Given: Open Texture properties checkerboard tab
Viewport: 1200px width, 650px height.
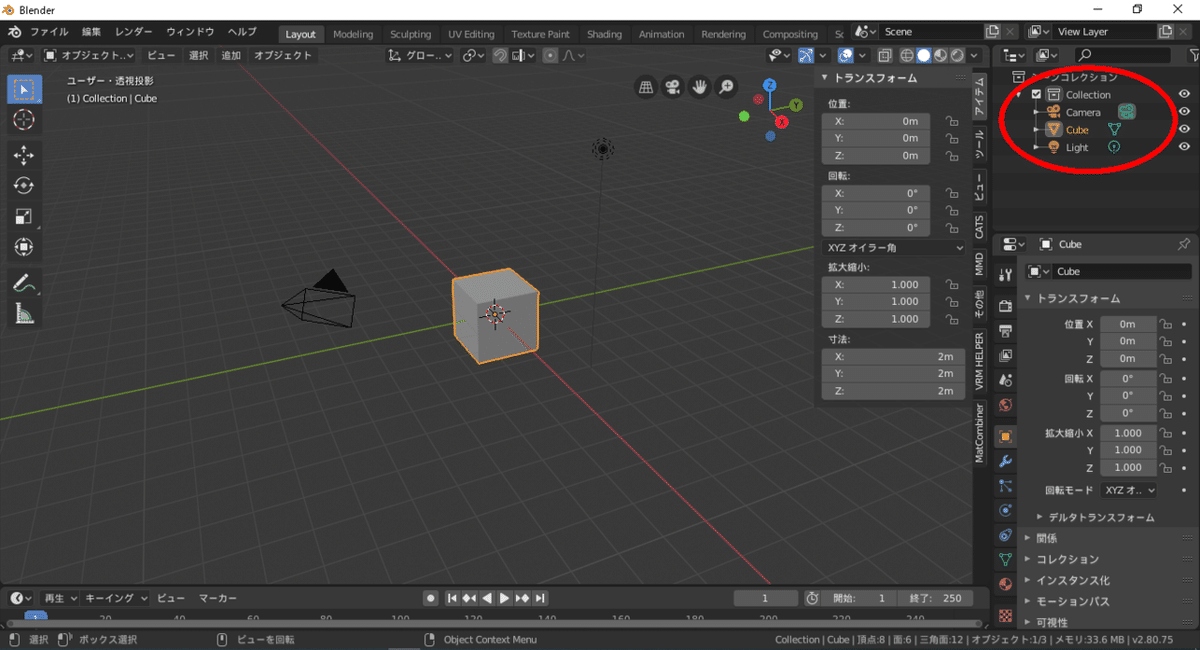Looking at the screenshot, I should [x=1005, y=614].
